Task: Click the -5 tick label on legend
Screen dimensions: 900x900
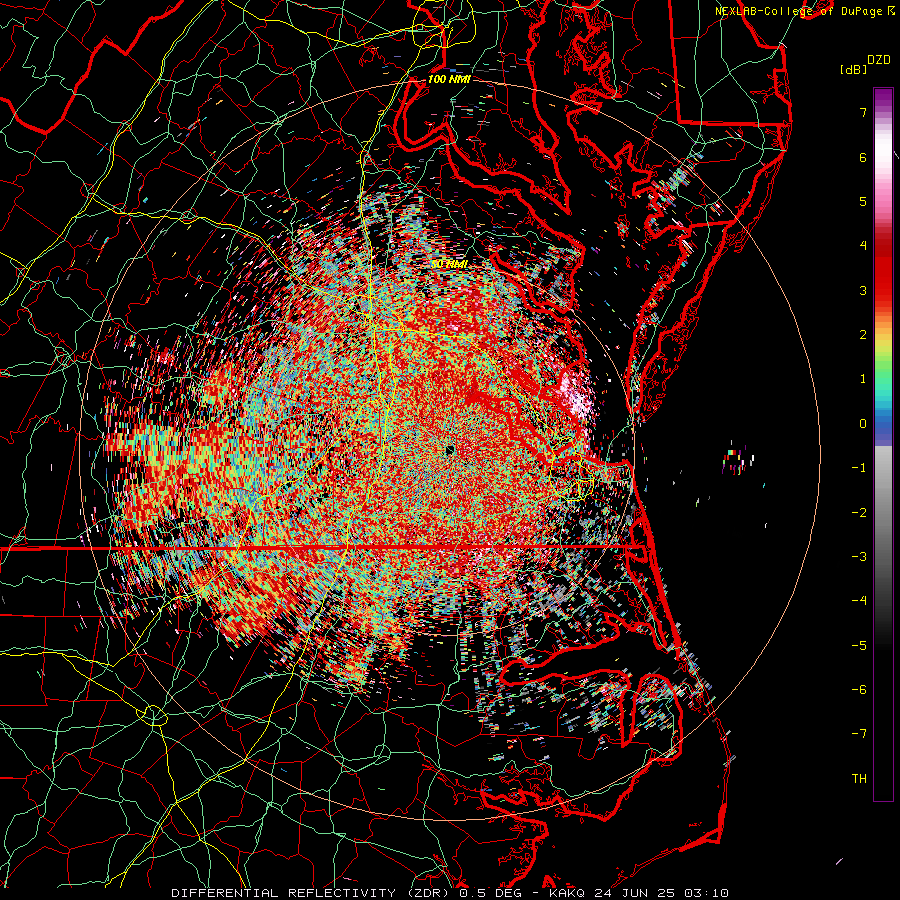Action: [859, 646]
